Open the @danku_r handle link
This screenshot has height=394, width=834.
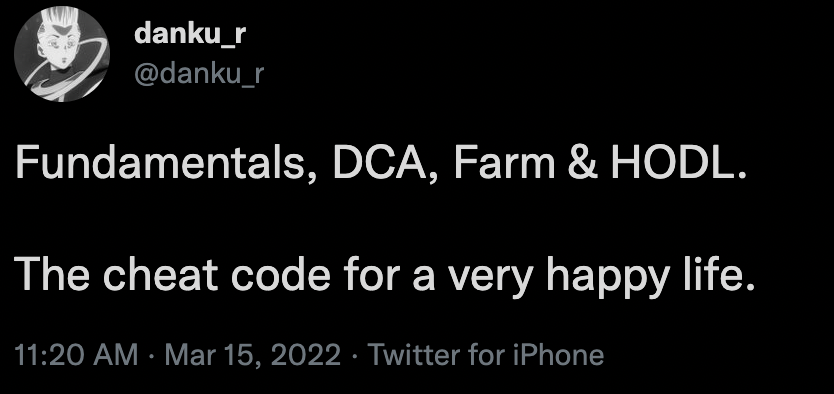pyautogui.click(x=199, y=74)
